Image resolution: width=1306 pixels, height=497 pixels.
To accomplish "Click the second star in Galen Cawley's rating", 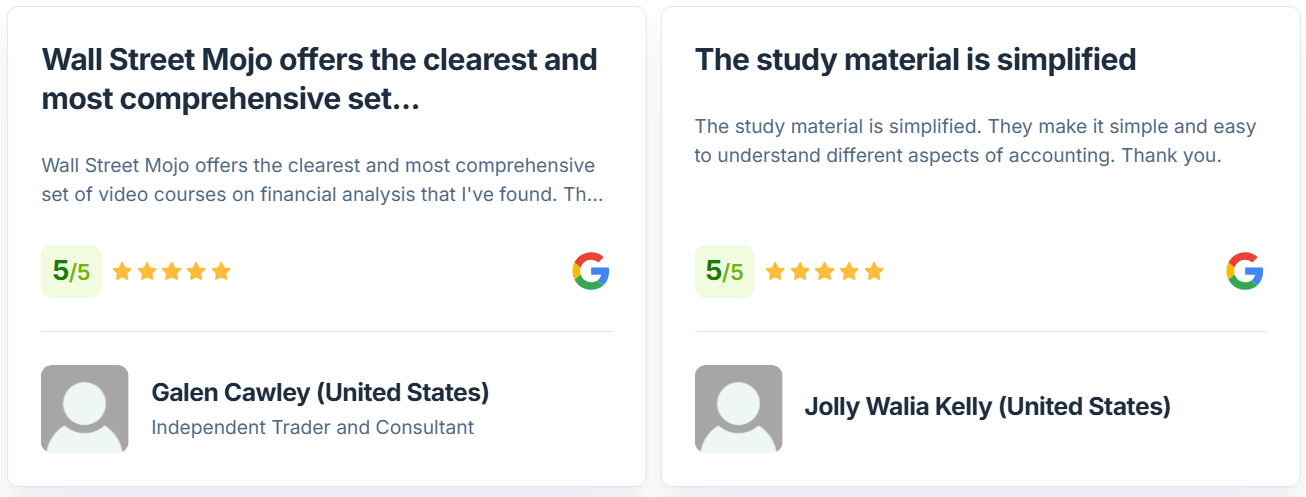I will pos(147,271).
